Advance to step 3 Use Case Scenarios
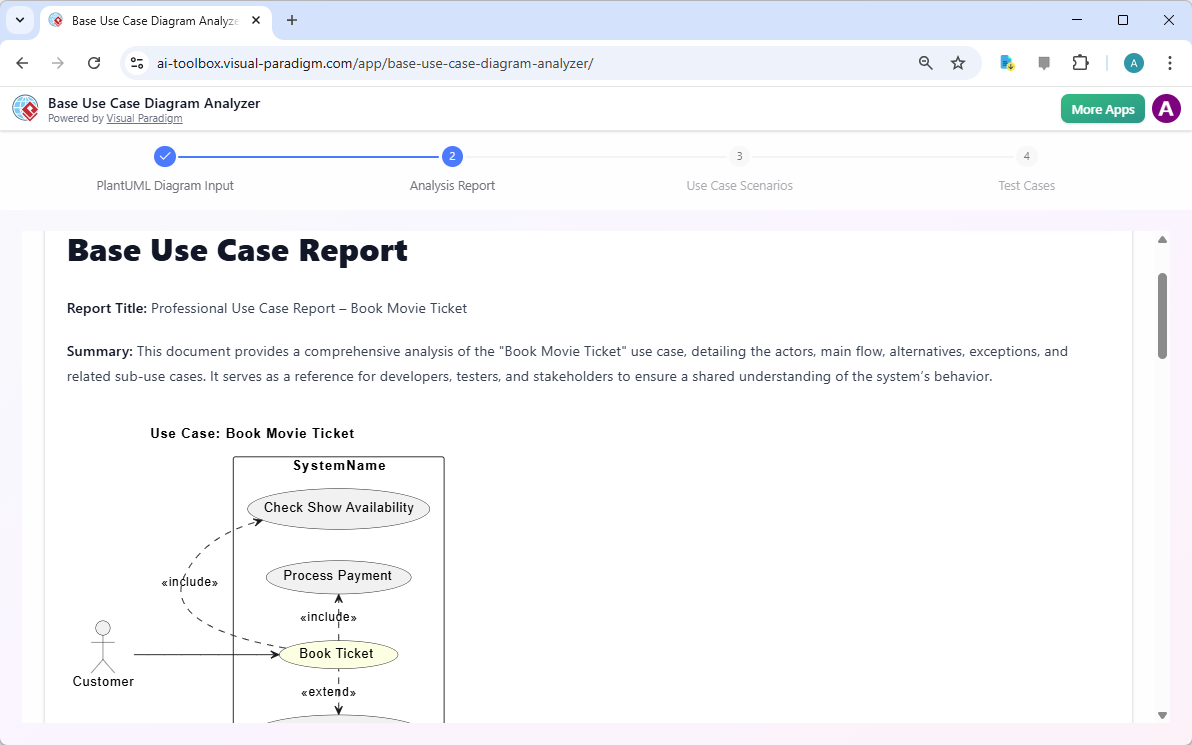The image size is (1192, 745). click(739, 156)
